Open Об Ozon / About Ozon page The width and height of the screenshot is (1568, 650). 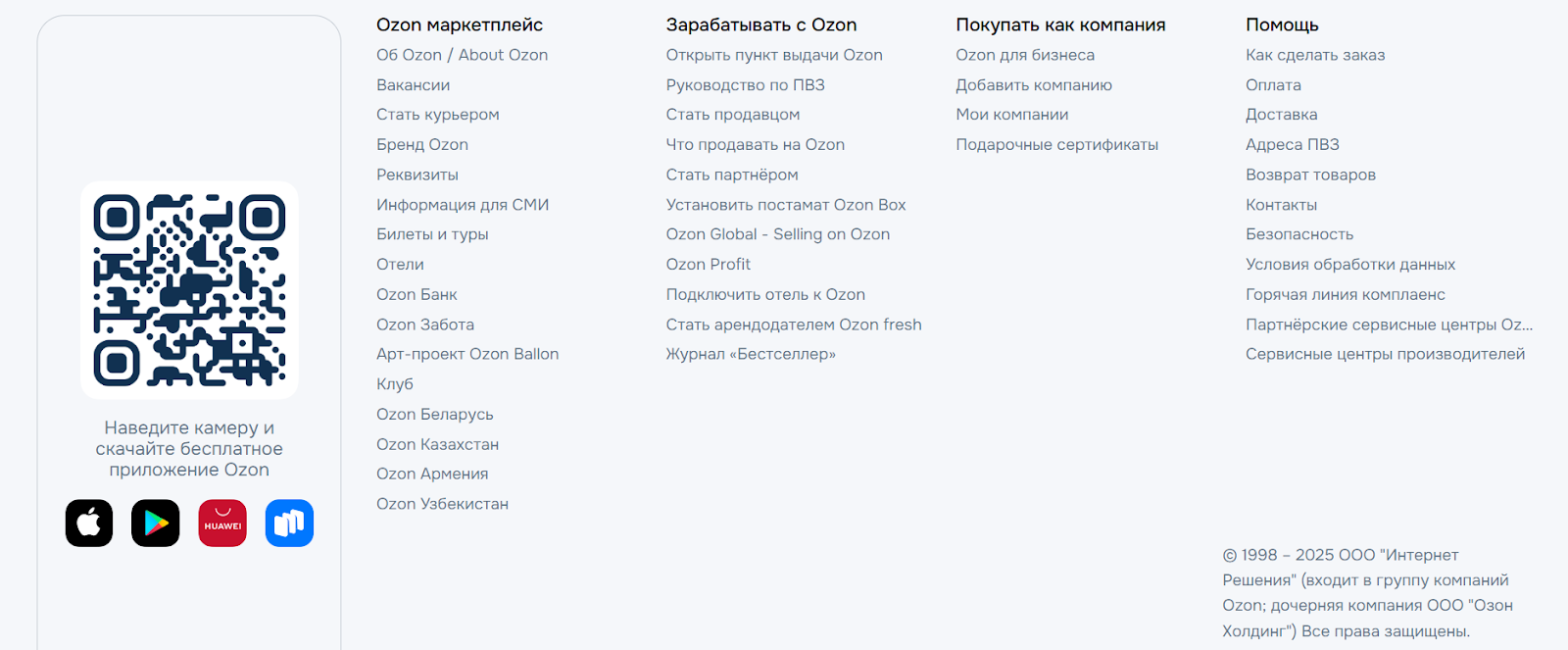tap(461, 55)
